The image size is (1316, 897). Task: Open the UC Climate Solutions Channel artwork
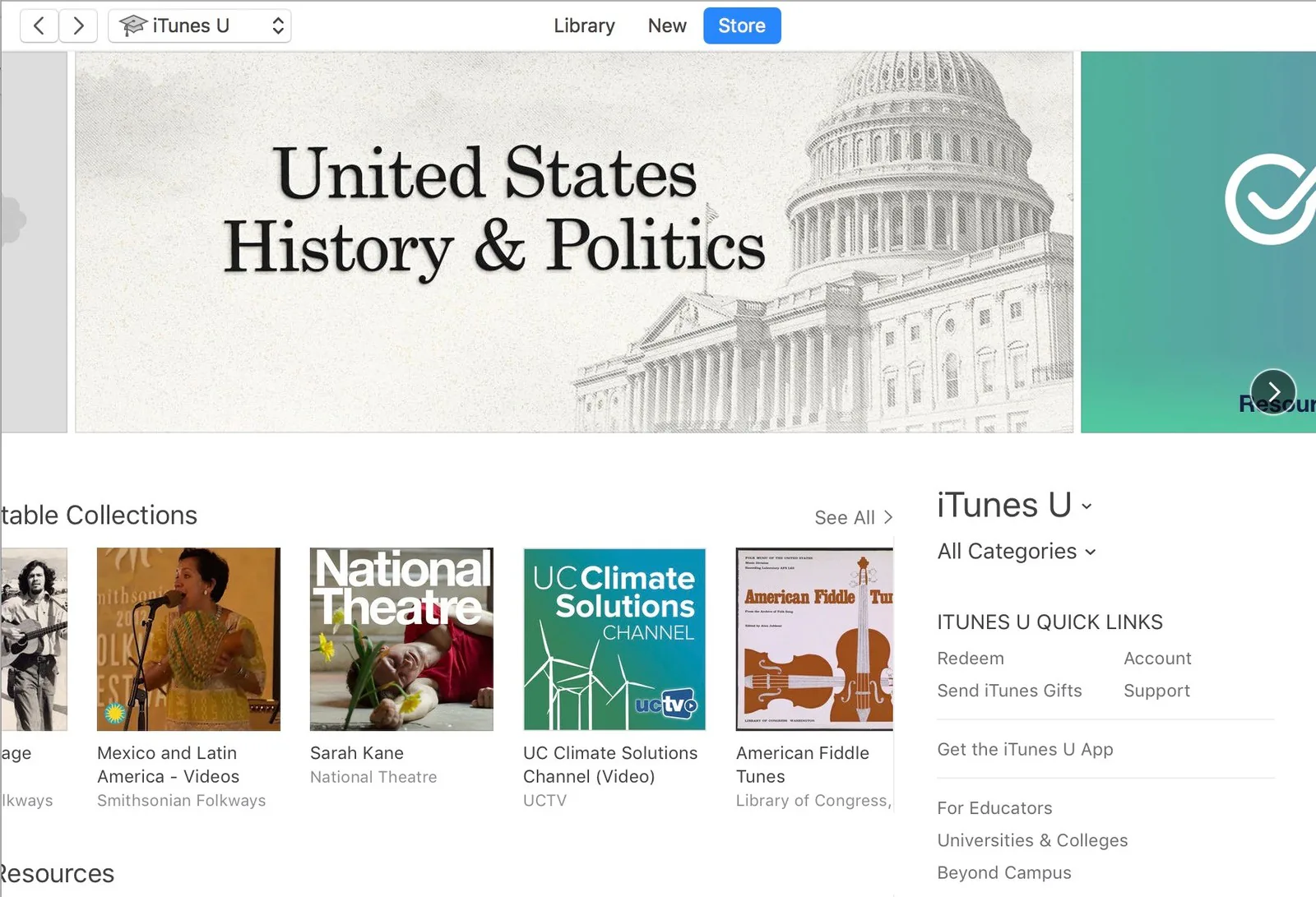tap(614, 640)
